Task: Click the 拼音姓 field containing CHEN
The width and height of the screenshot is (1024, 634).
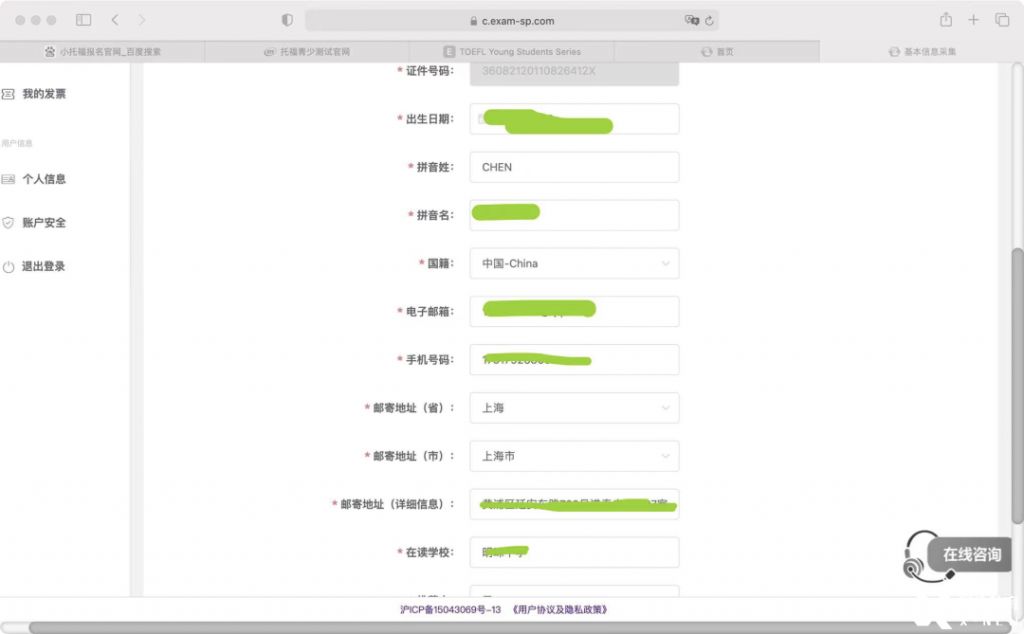Action: [574, 167]
